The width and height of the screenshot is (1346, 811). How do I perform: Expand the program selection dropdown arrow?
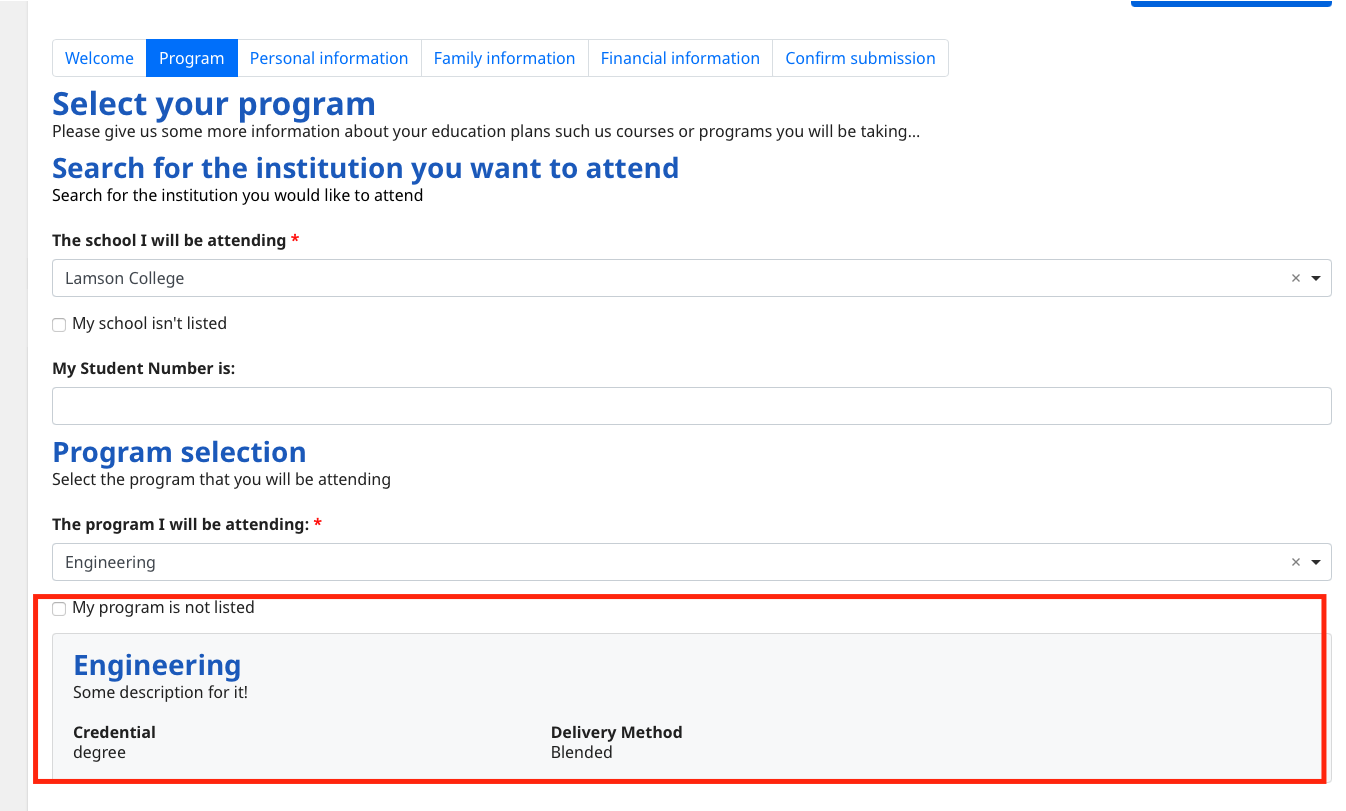tap(1317, 562)
